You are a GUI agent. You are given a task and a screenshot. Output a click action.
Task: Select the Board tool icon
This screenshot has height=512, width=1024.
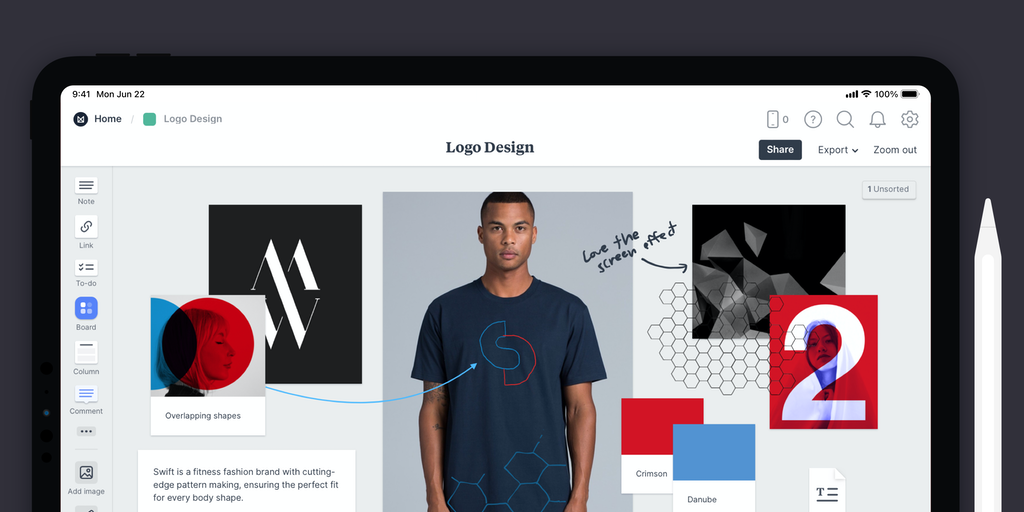(86, 308)
